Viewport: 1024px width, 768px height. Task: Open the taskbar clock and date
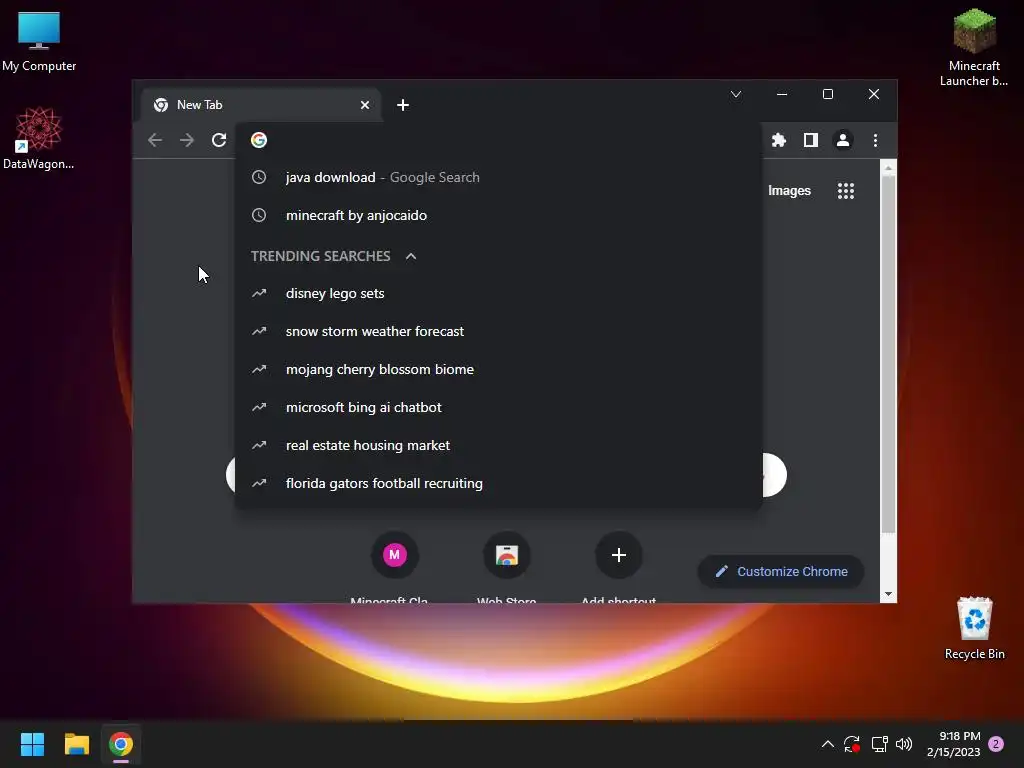click(953, 744)
